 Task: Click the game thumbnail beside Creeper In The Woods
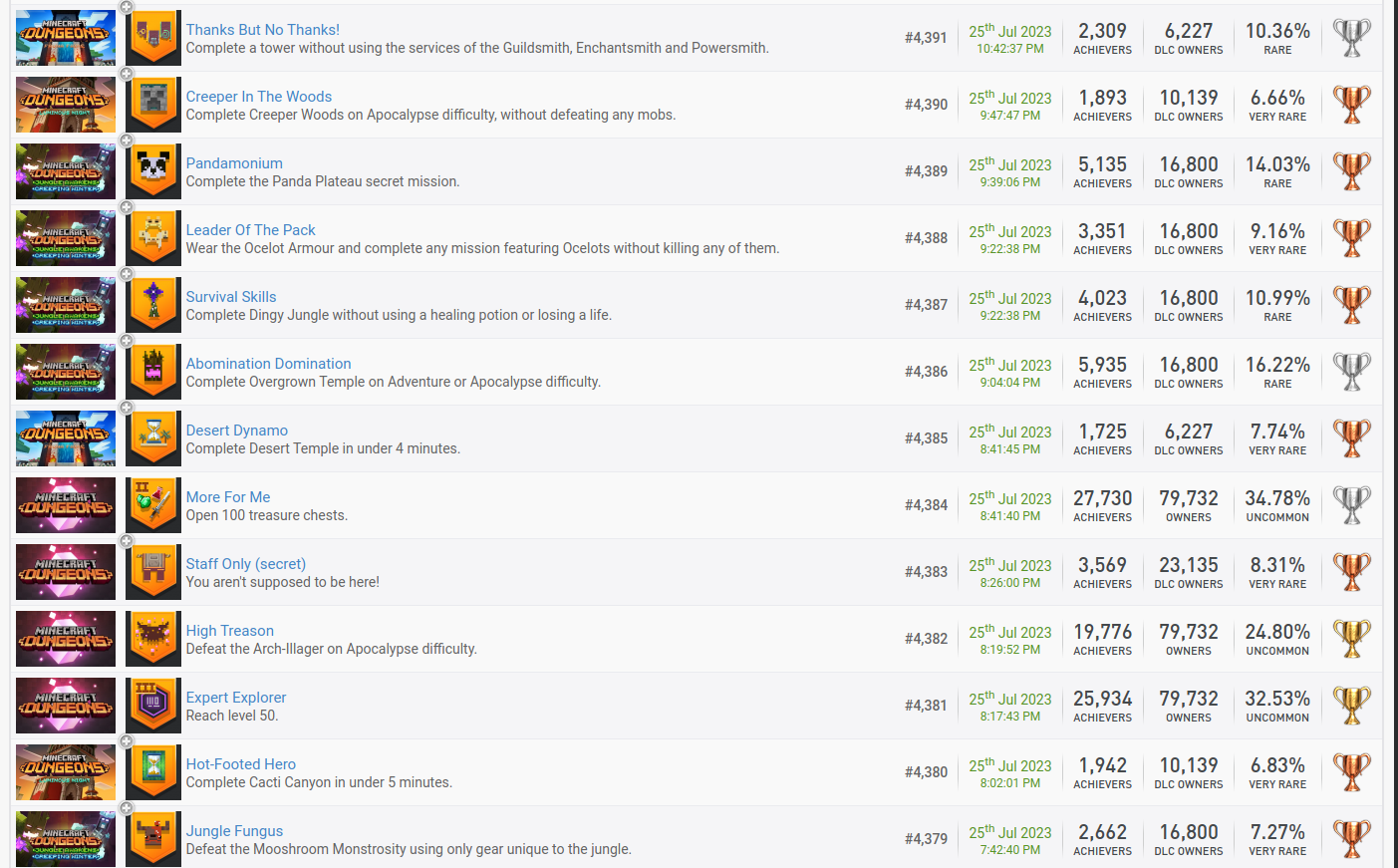[x=66, y=105]
